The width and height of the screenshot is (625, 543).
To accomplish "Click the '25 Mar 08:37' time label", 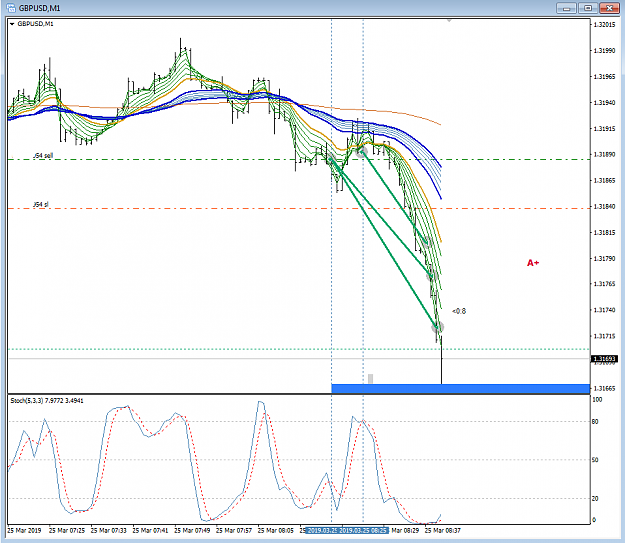I will [442, 530].
